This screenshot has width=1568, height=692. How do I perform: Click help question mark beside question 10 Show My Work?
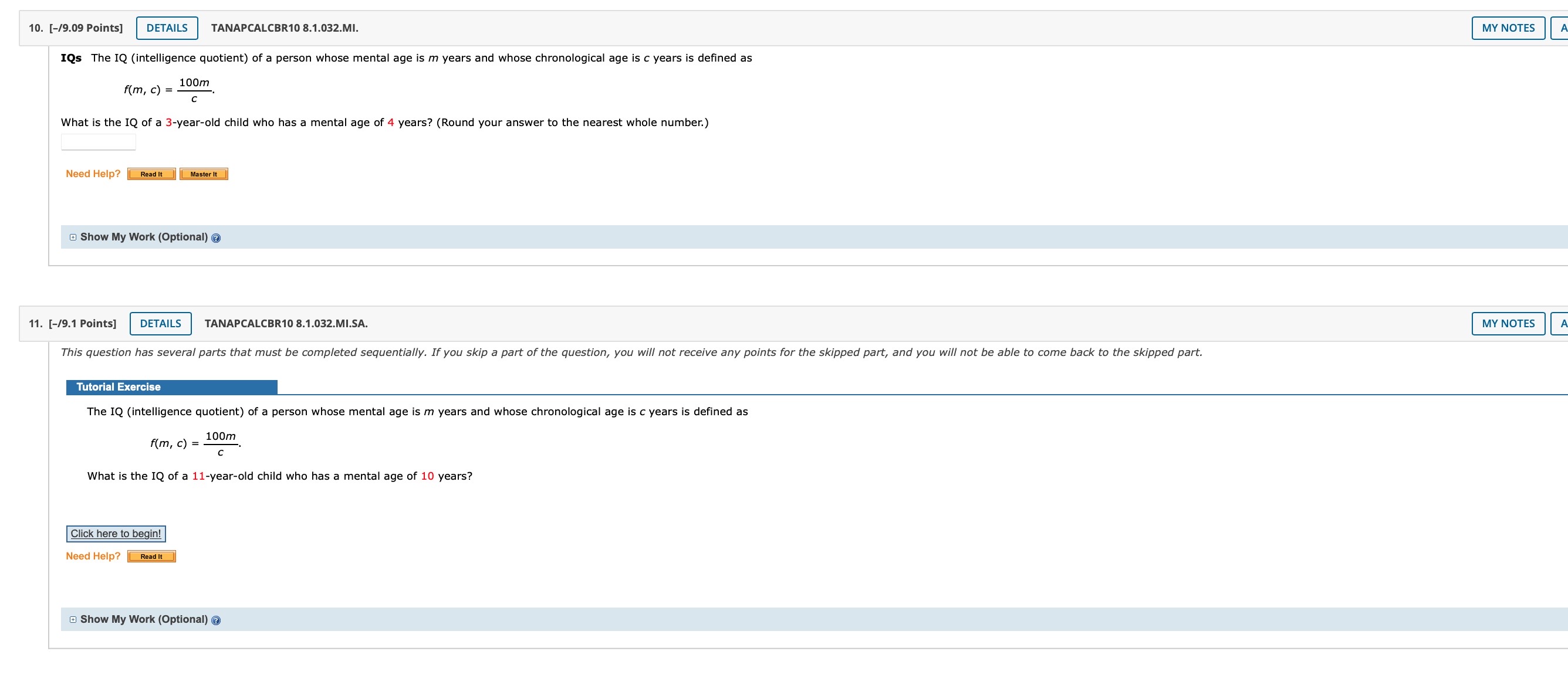(x=217, y=238)
